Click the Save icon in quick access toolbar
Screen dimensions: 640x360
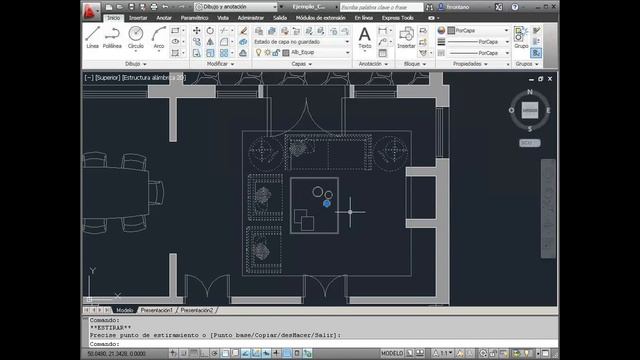131,7
